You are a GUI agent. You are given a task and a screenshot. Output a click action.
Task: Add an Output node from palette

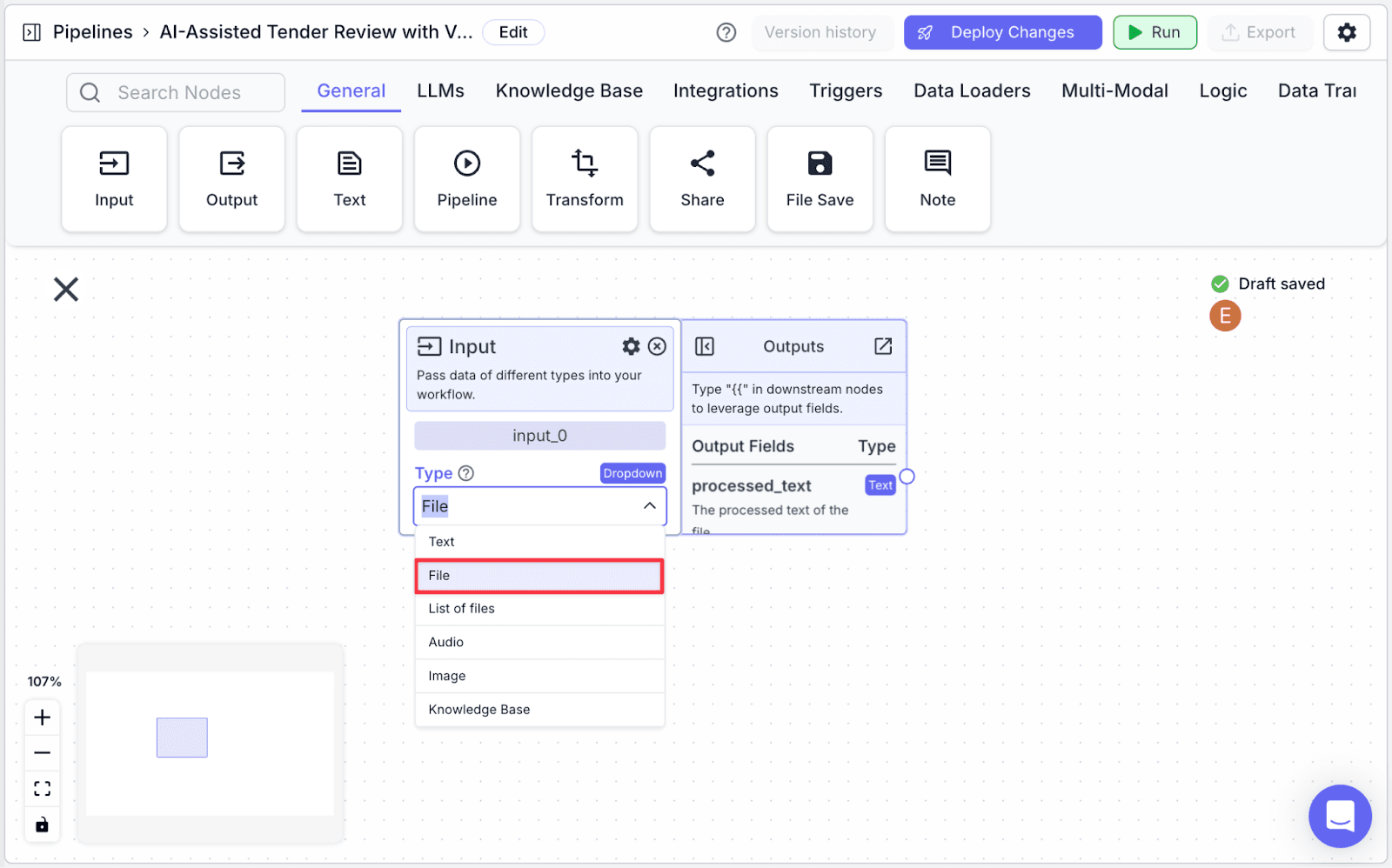231,179
